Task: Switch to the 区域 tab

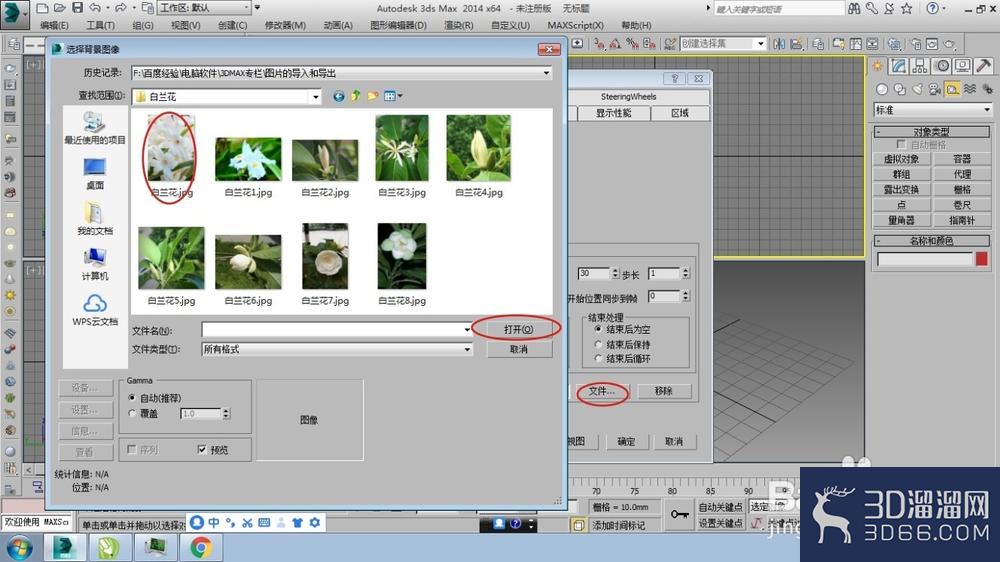Action: tap(680, 113)
